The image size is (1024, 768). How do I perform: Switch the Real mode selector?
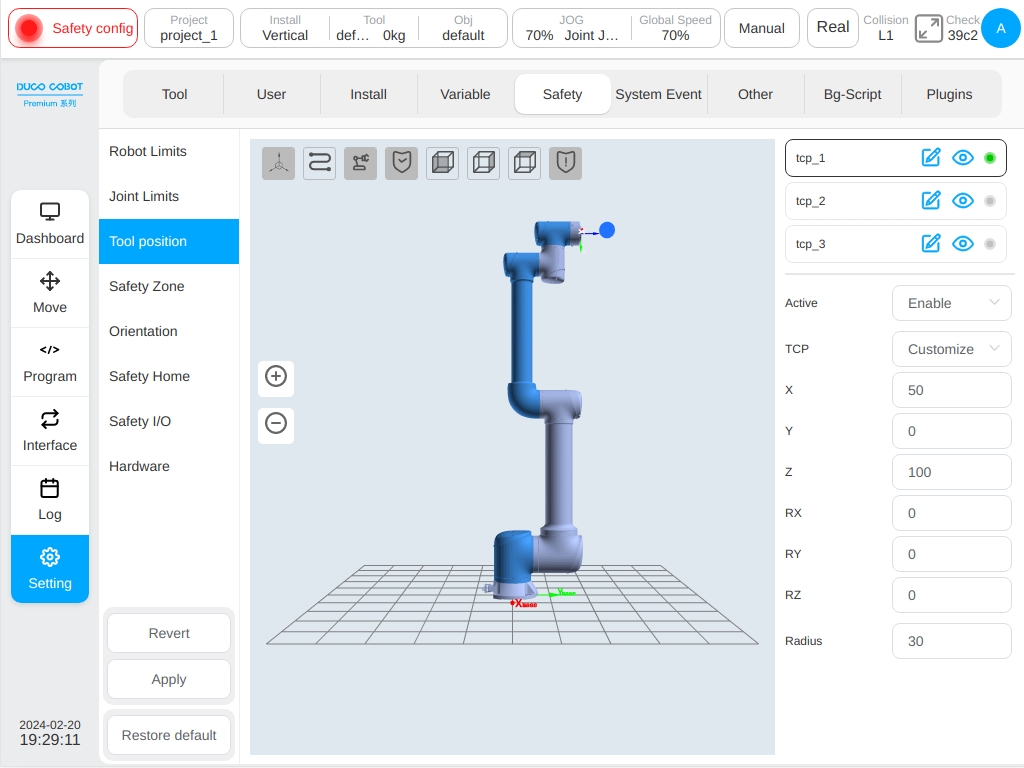tap(833, 28)
